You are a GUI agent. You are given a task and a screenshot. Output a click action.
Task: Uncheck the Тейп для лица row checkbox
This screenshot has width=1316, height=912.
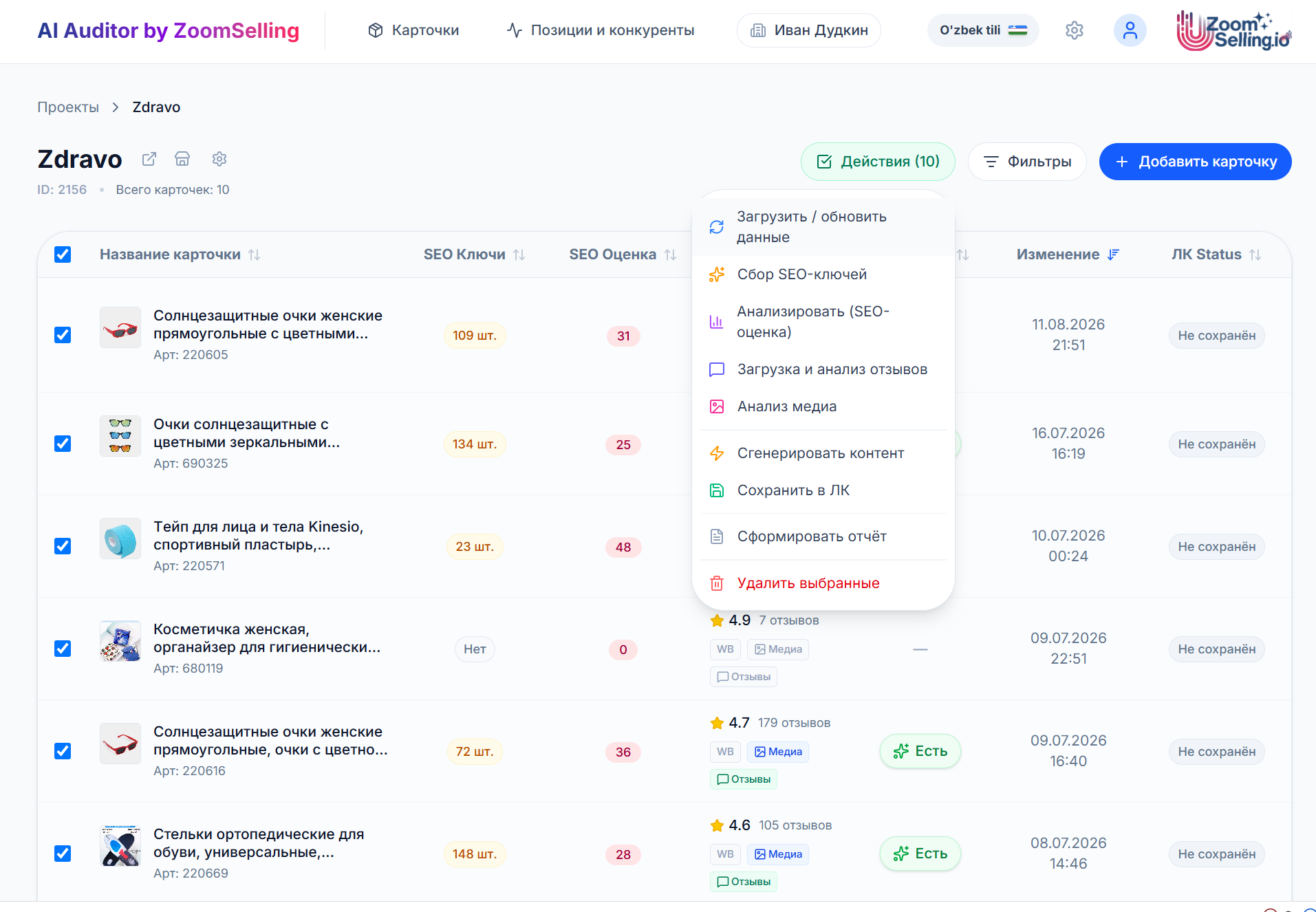tap(63, 546)
